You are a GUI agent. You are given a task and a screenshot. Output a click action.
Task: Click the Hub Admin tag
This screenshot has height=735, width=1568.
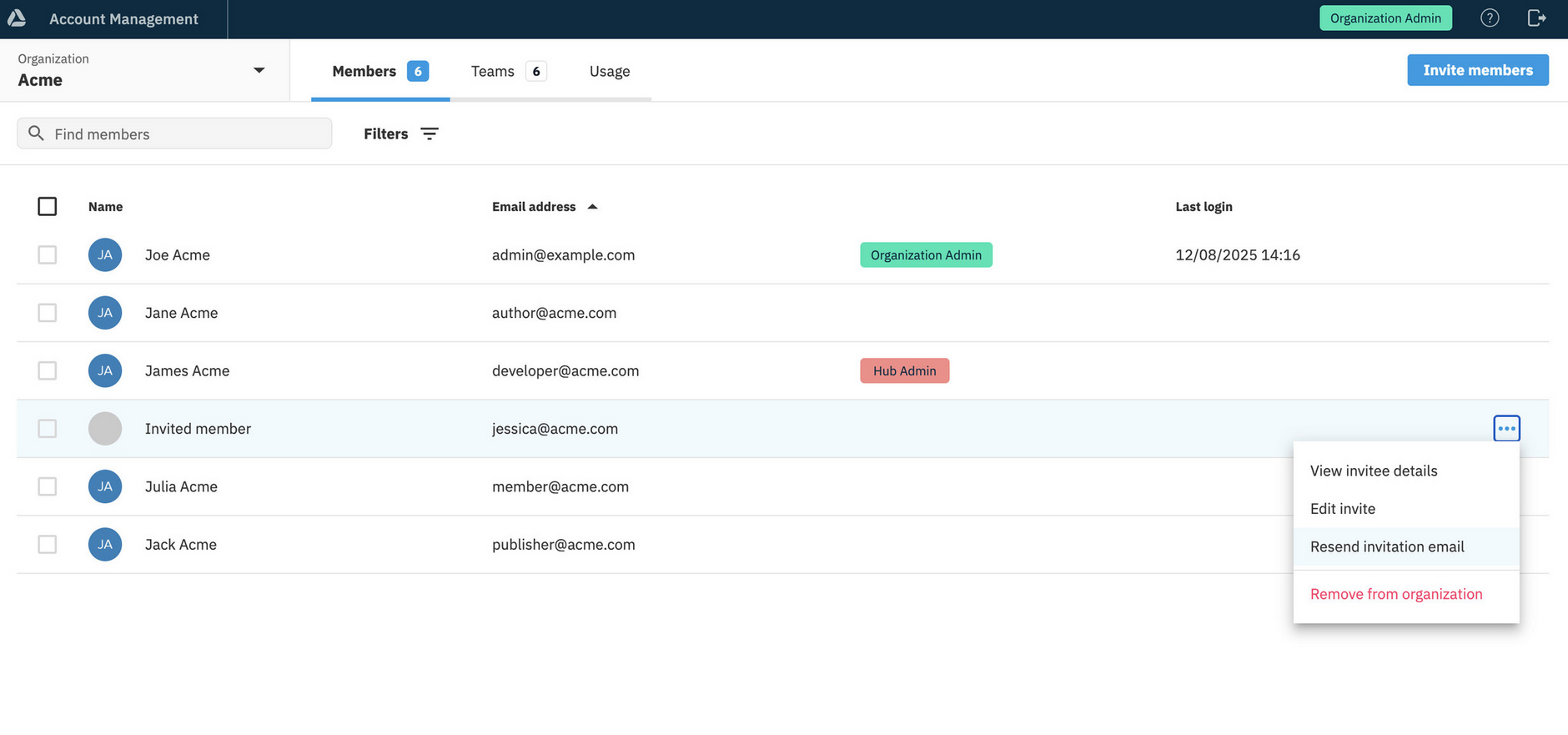click(x=904, y=370)
